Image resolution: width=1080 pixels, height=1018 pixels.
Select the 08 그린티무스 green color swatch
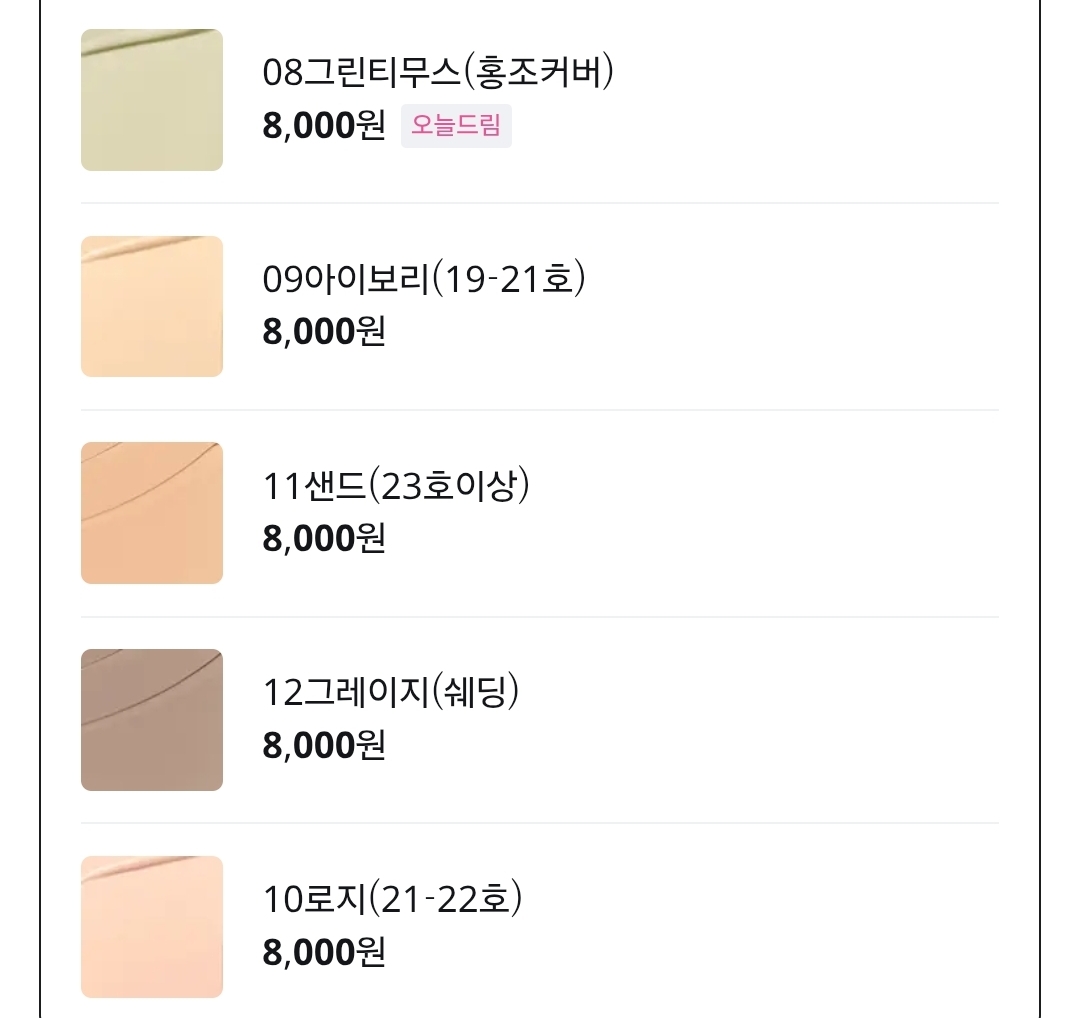click(152, 100)
